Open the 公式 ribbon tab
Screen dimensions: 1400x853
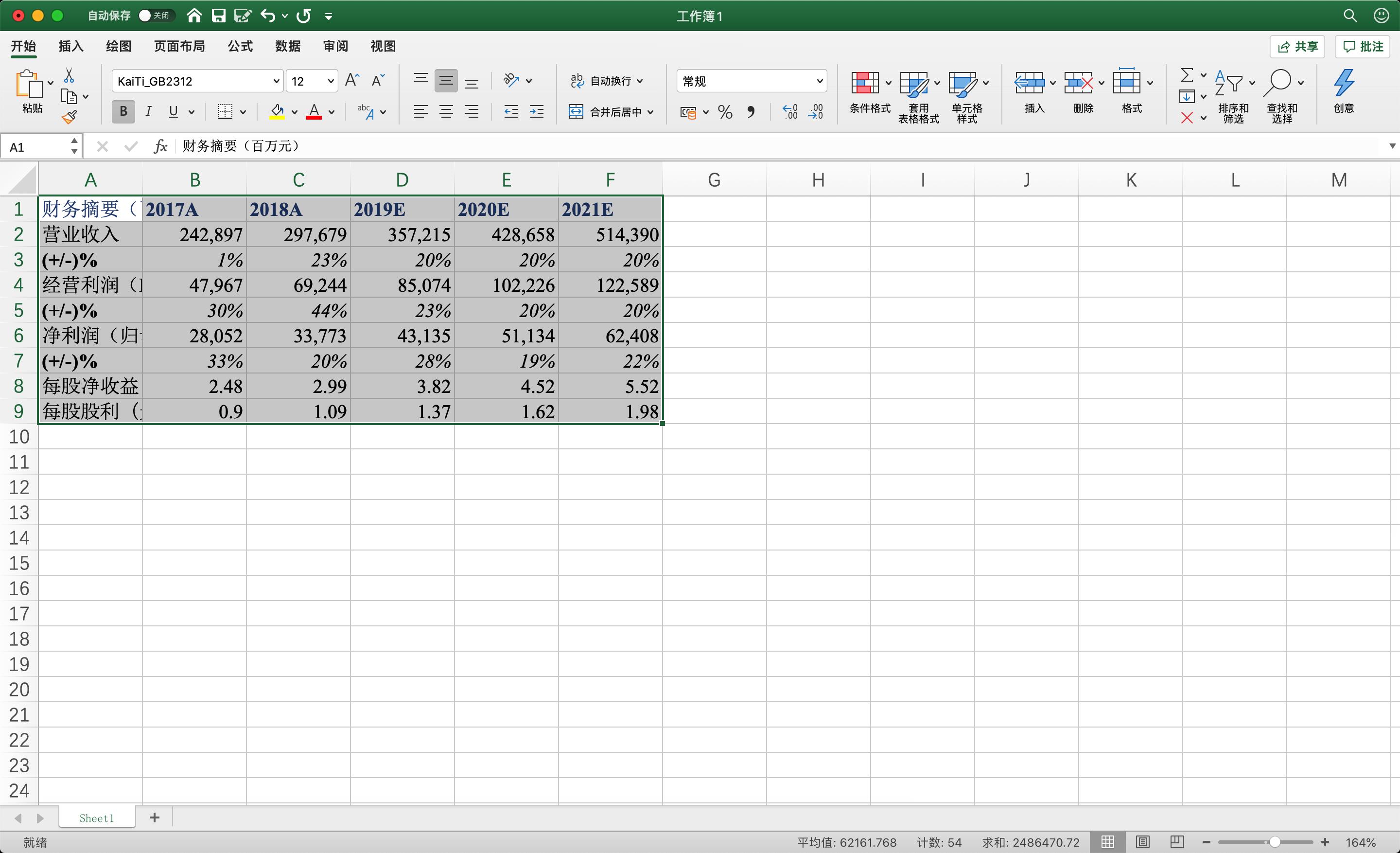pyautogui.click(x=240, y=46)
